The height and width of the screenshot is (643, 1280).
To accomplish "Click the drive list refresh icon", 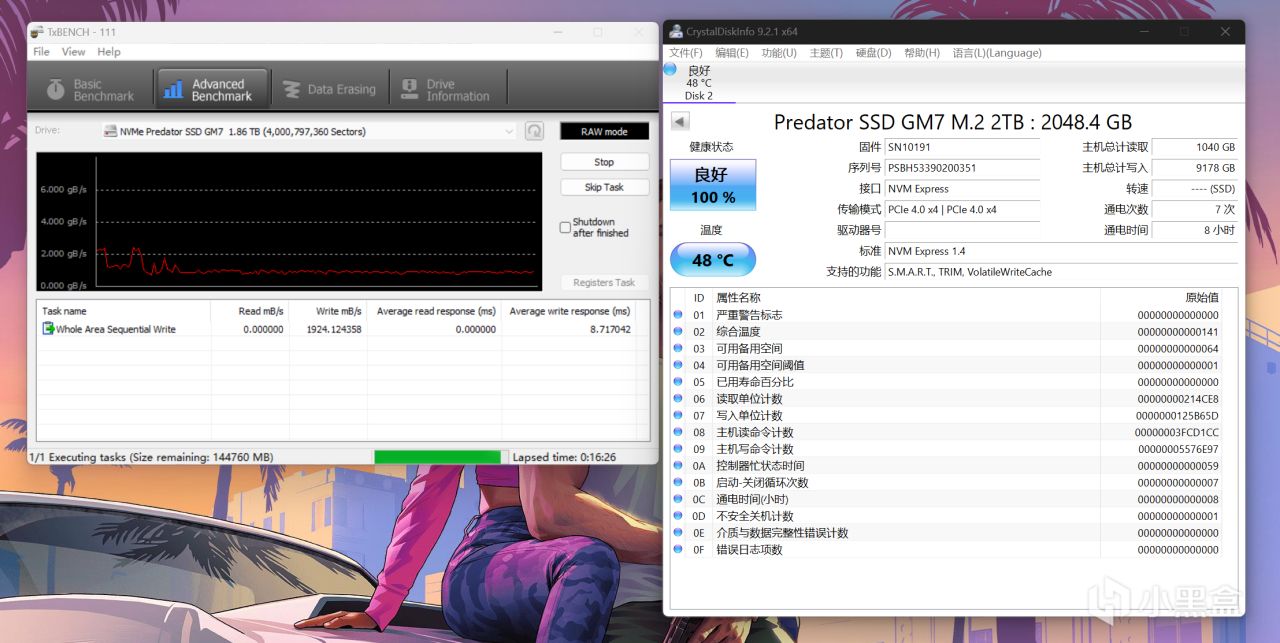I will coord(534,131).
